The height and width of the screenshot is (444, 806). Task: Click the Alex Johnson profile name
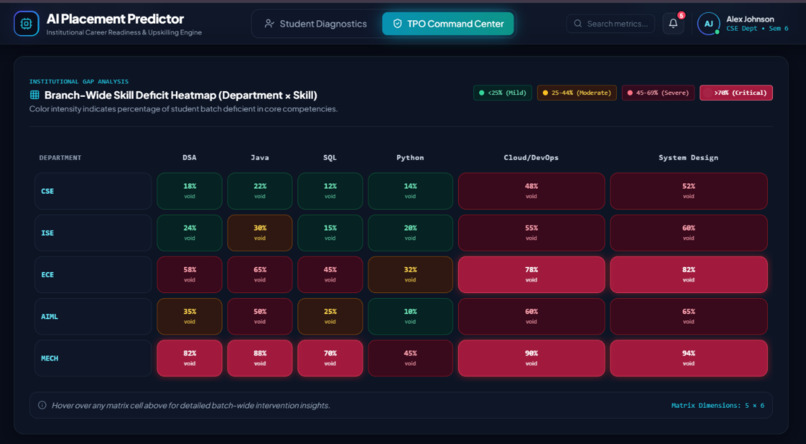(750, 19)
